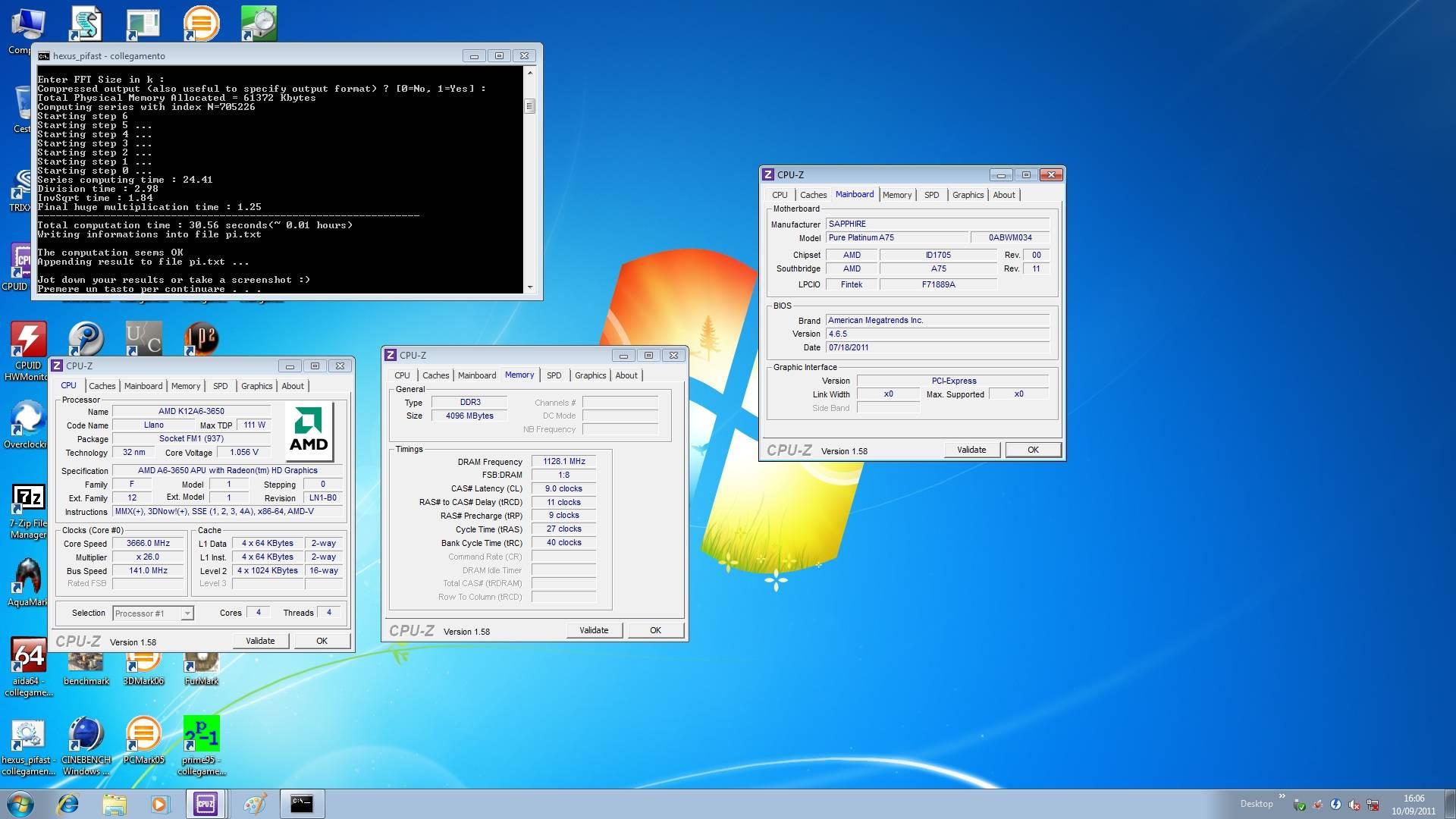Screen dimensions: 1456x819
Task: Switch to the command prompt taskbar button
Action: 302,804
